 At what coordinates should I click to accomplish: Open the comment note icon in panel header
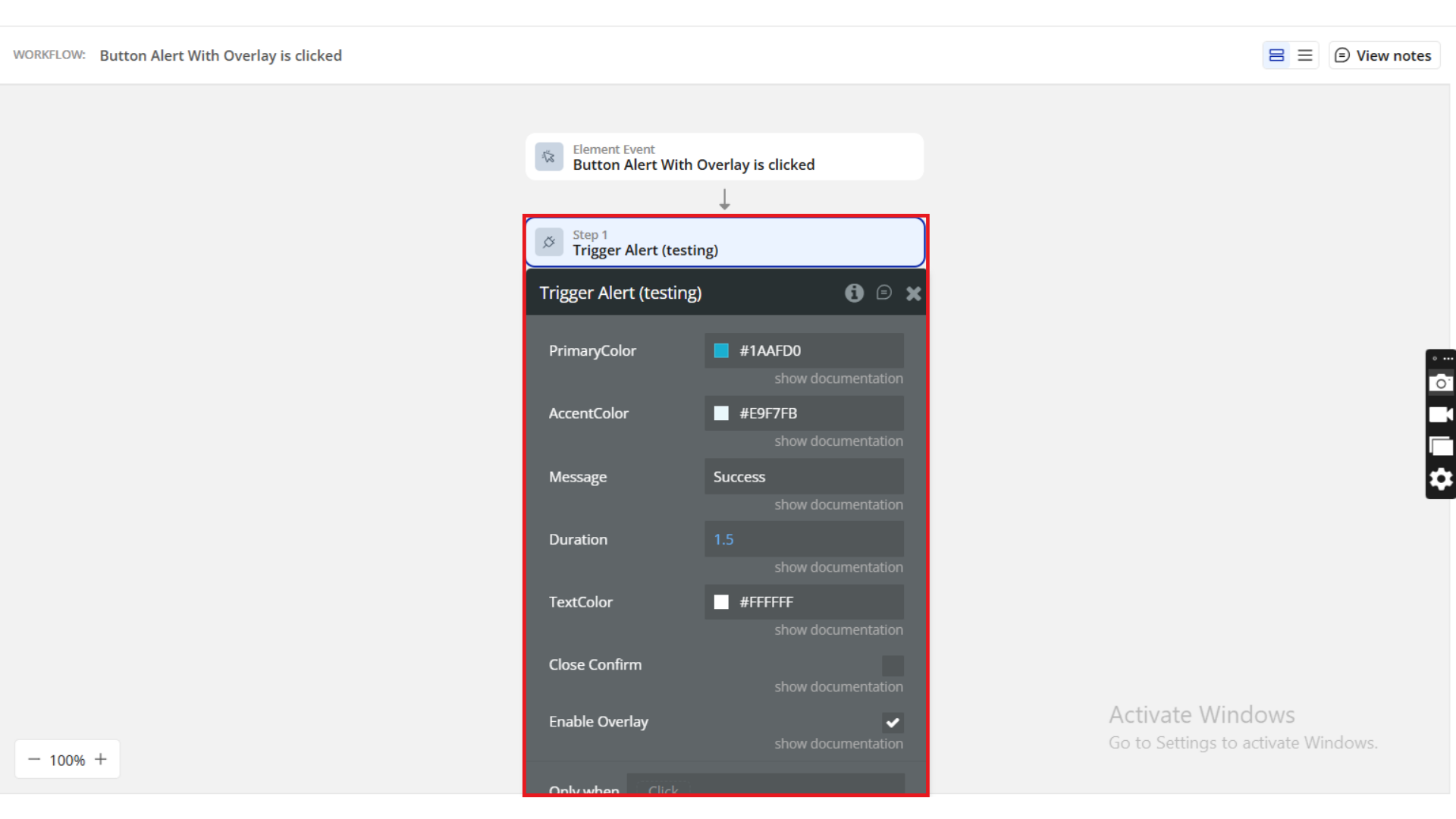coord(883,293)
